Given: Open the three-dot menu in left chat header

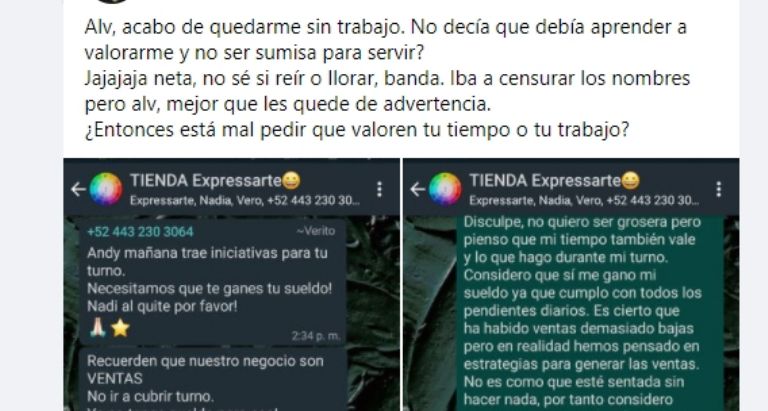Looking at the screenshot, I should (379, 189).
